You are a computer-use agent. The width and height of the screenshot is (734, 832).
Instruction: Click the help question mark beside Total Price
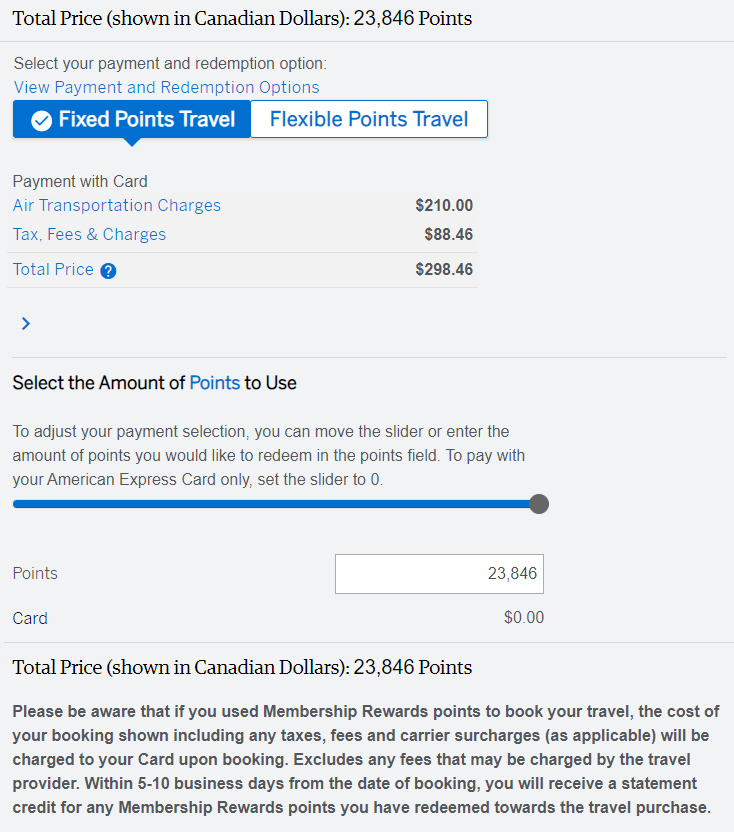click(x=109, y=271)
